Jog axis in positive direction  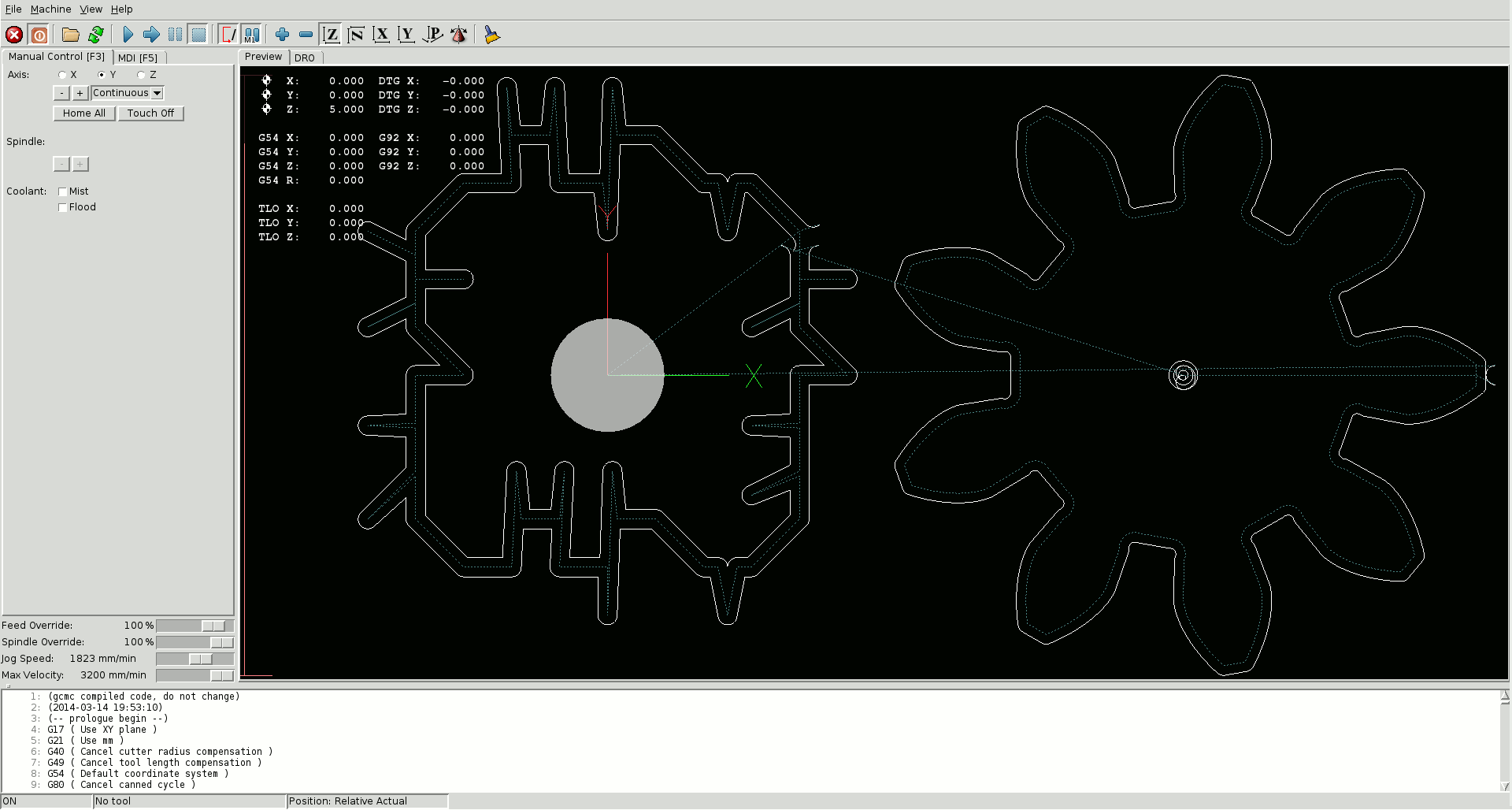coord(80,93)
